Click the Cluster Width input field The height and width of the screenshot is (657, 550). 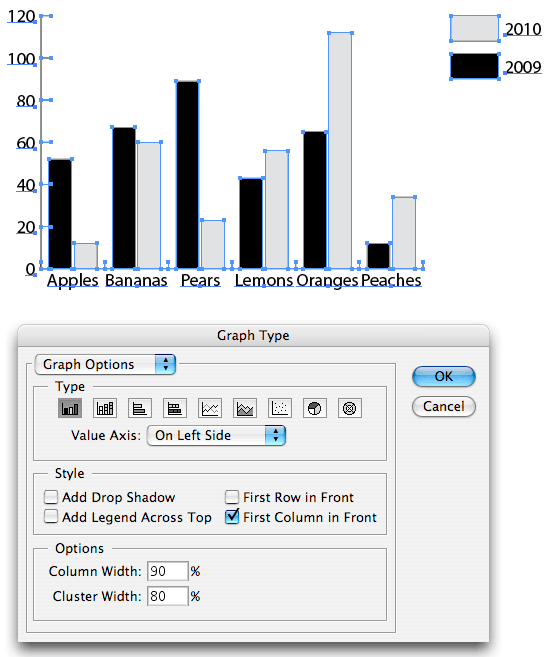pyautogui.click(x=168, y=596)
